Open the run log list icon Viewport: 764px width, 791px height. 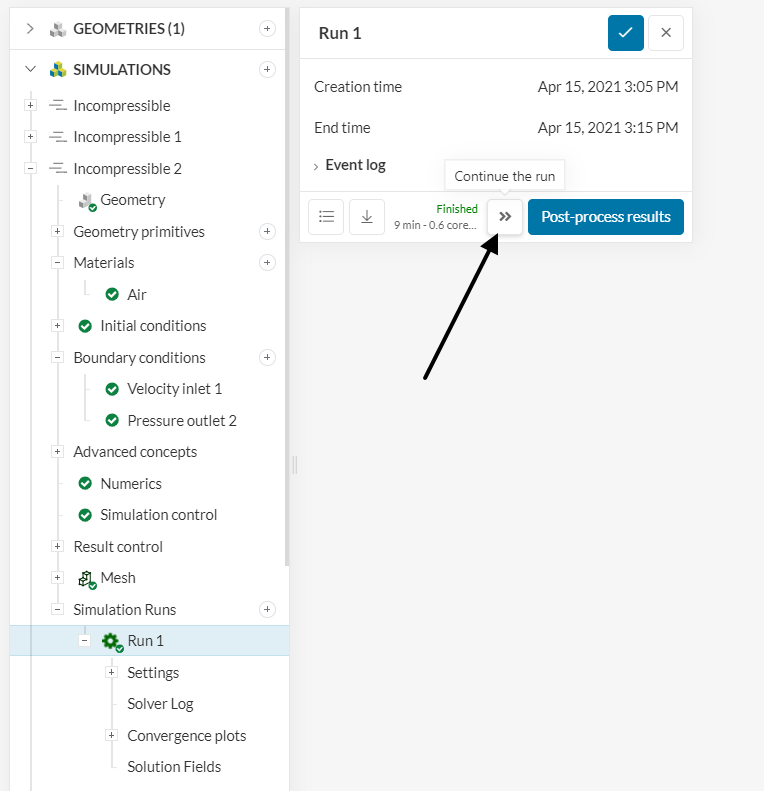[x=326, y=217]
